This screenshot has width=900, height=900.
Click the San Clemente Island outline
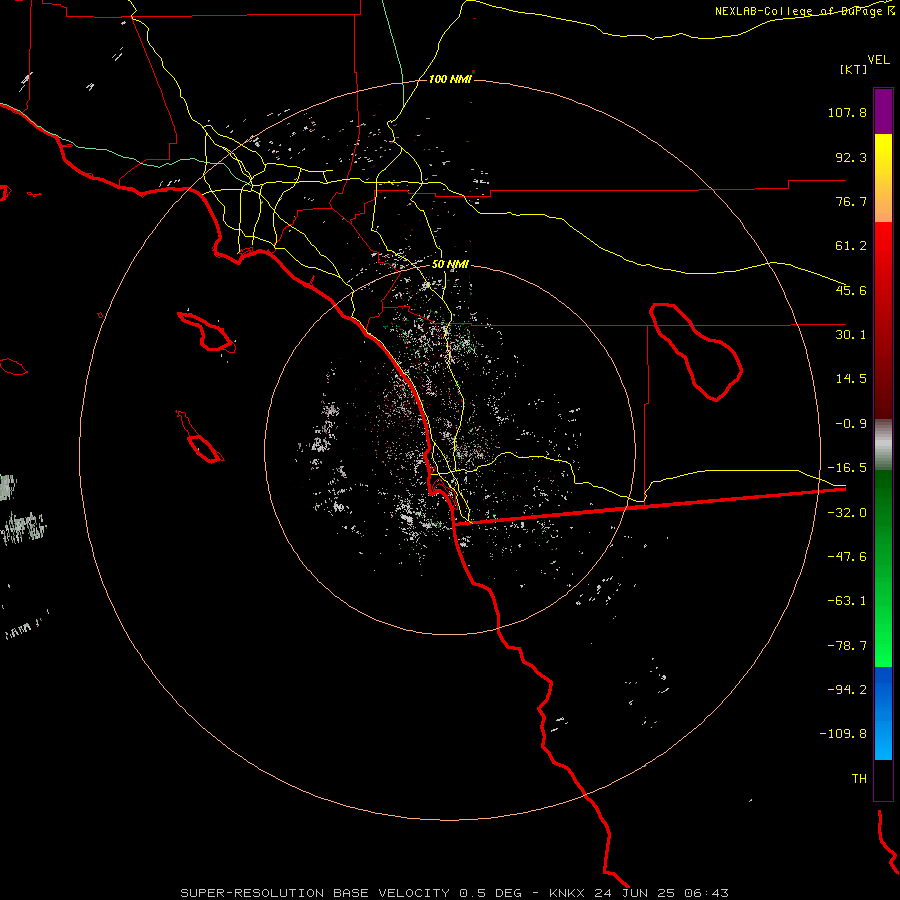click(200, 437)
